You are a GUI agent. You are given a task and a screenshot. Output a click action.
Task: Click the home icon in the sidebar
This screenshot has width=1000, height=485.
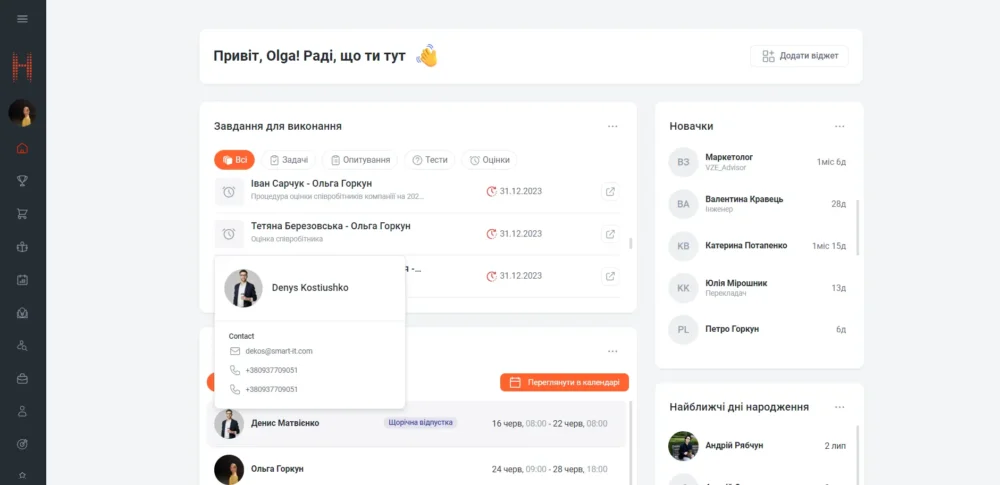[22, 149]
